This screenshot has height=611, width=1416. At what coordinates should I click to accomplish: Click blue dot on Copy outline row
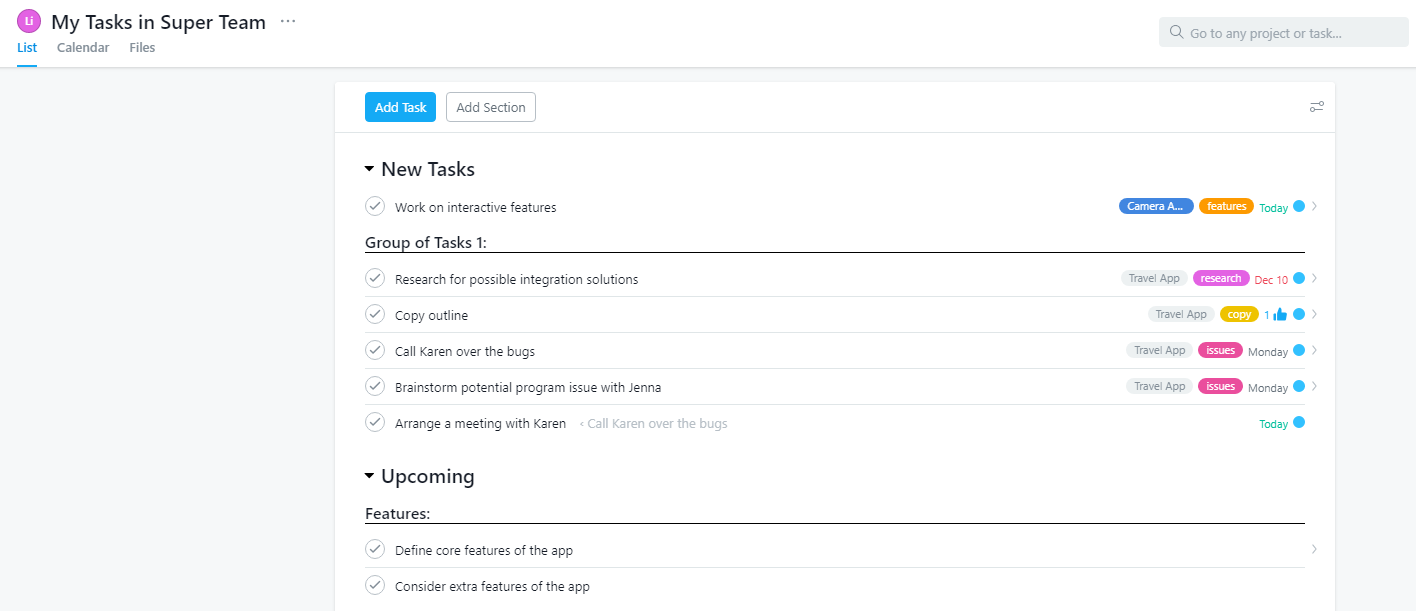[1299, 314]
